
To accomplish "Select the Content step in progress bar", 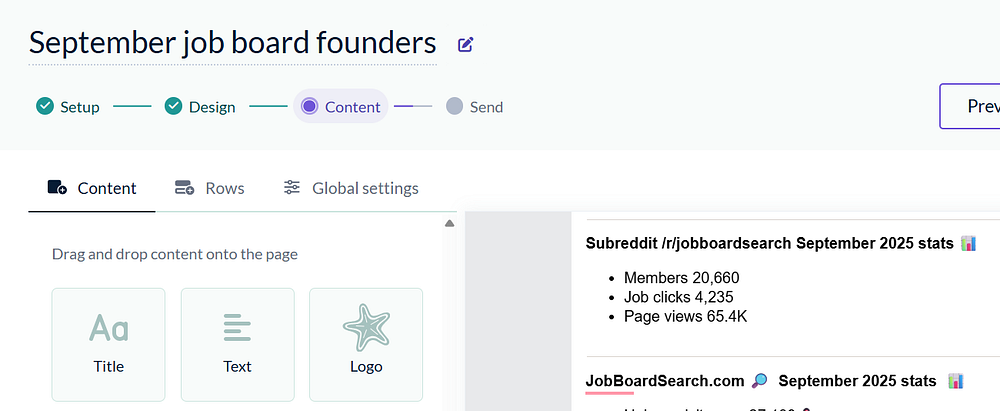I will 341,107.
